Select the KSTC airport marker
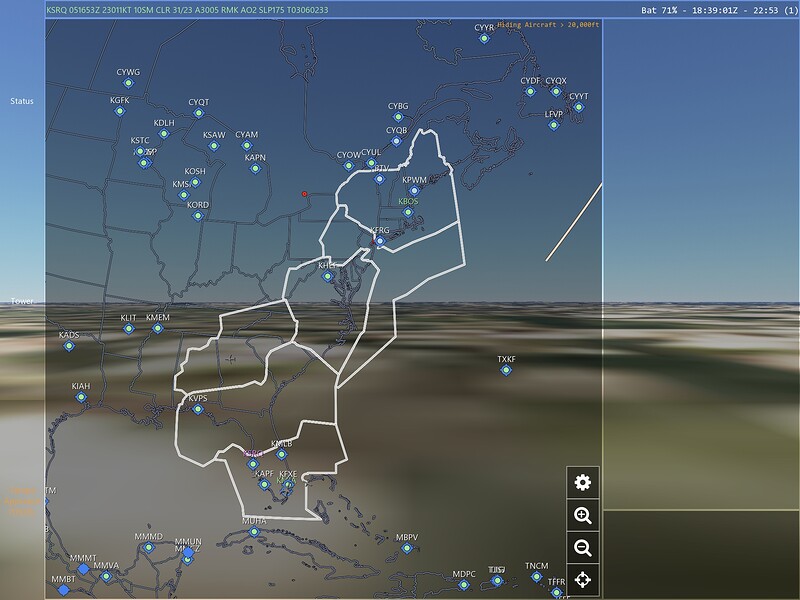800x600 pixels. point(140,151)
